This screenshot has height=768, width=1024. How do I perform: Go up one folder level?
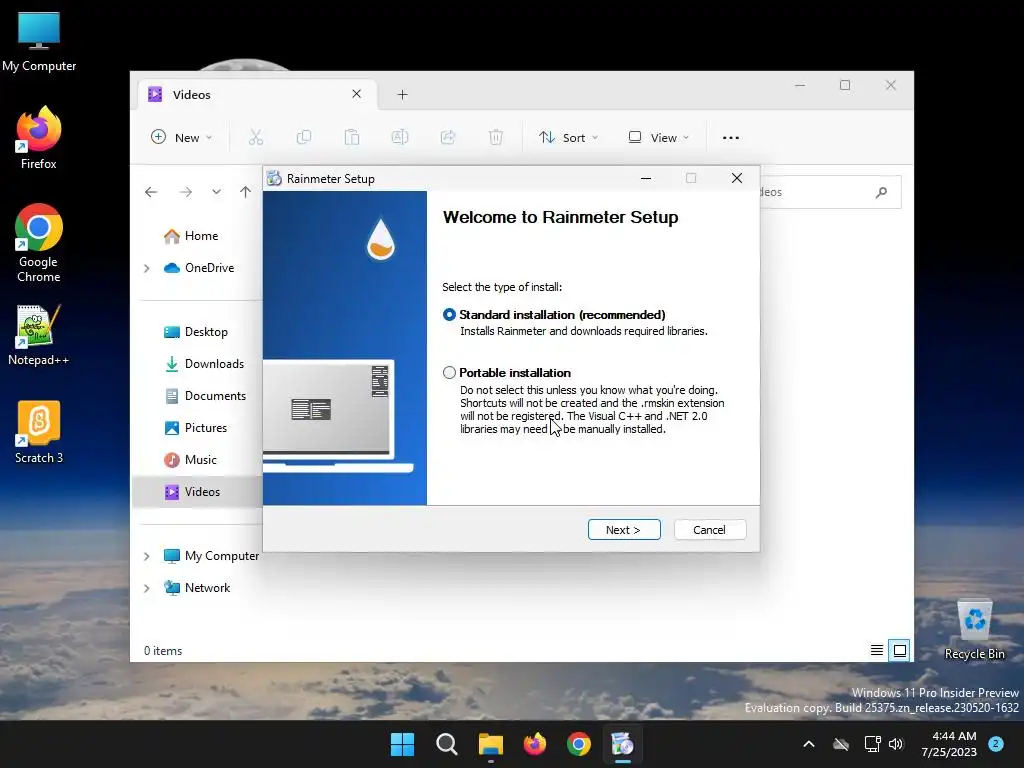pos(246,192)
